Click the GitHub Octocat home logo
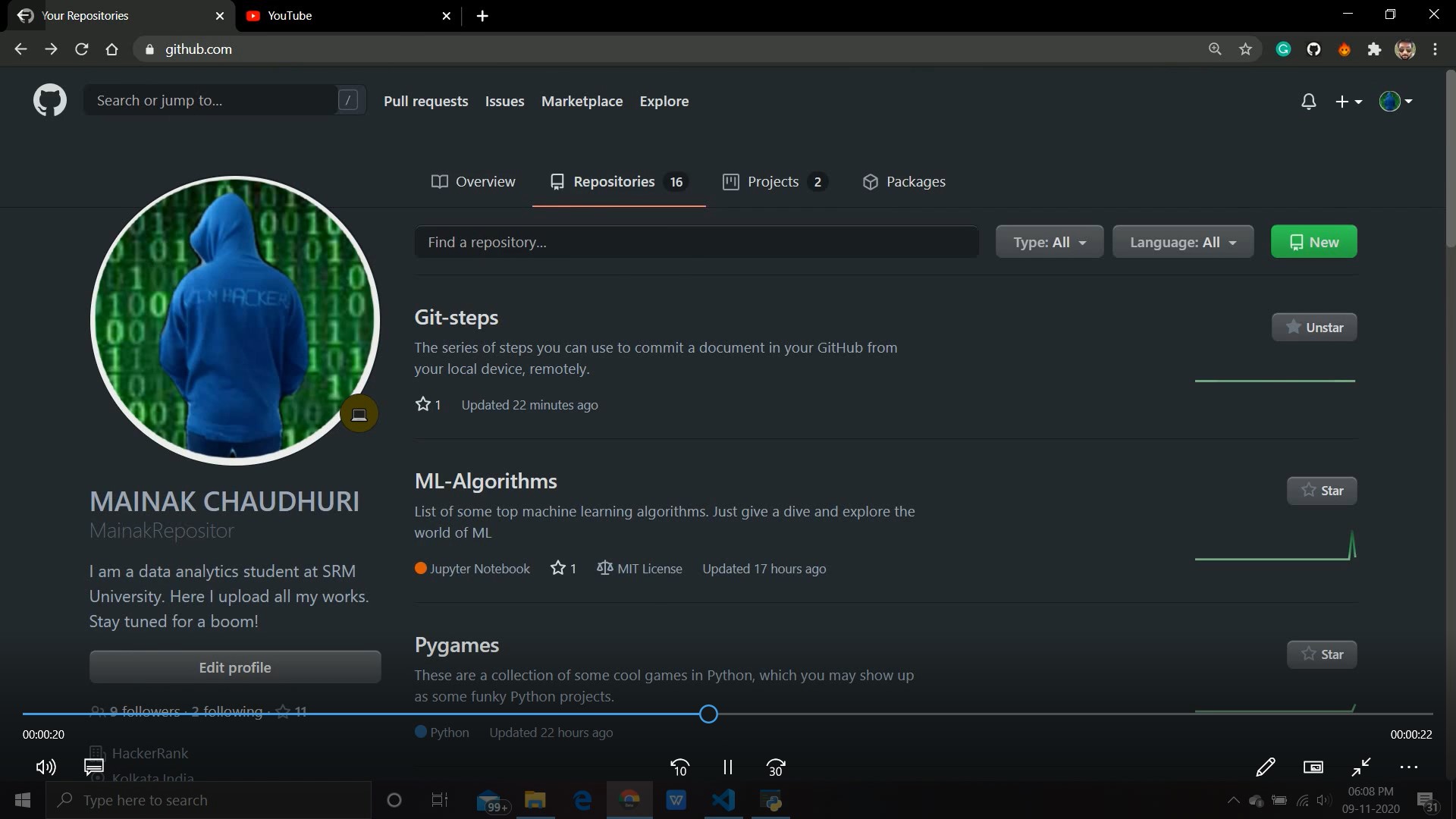1456x819 pixels. 50,101
